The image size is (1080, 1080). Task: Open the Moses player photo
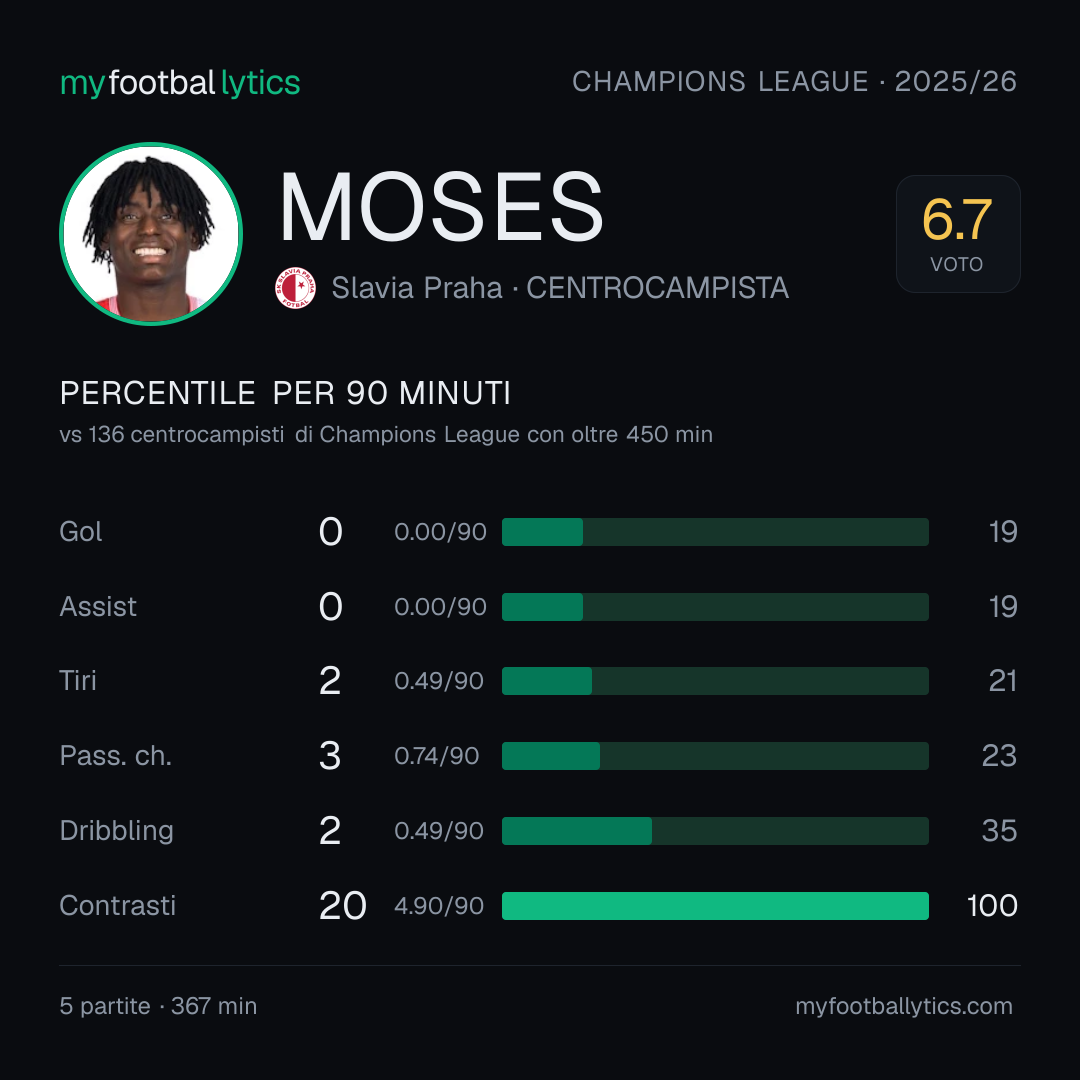pyautogui.click(x=151, y=233)
